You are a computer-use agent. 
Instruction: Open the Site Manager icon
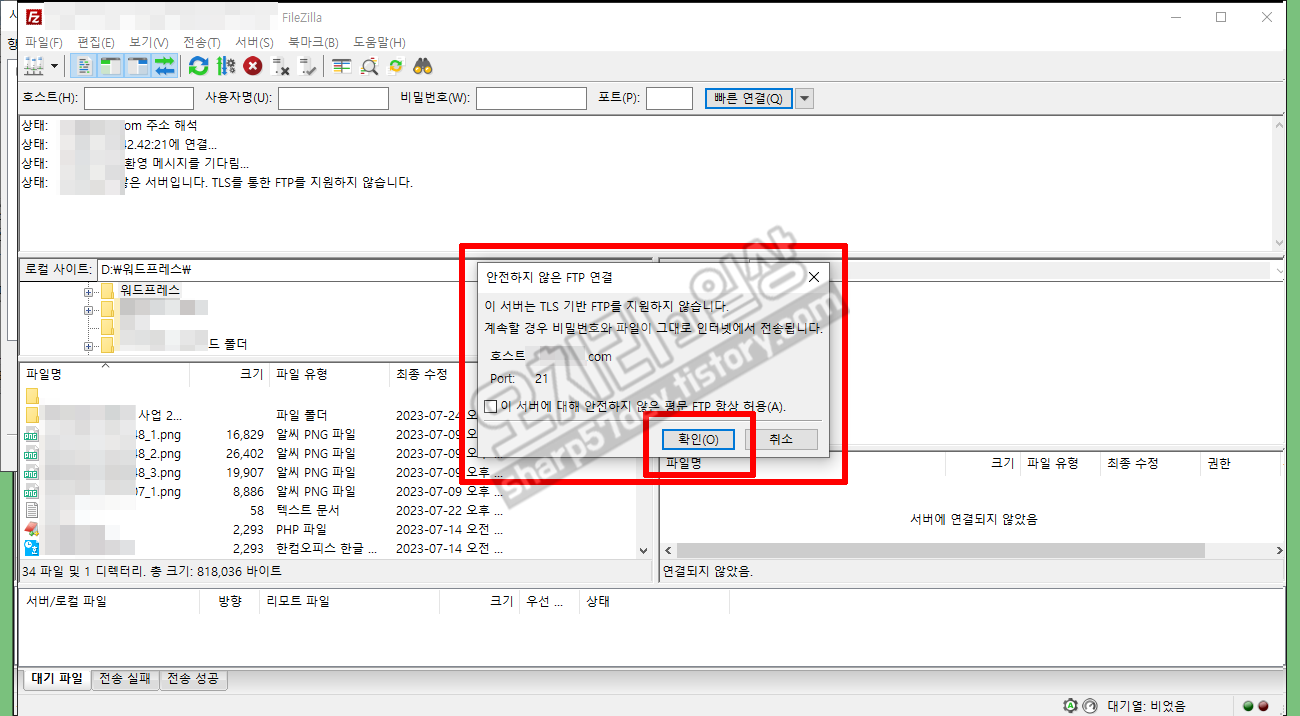34,66
